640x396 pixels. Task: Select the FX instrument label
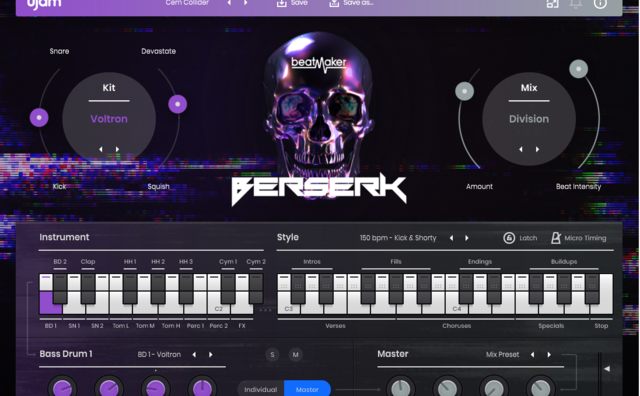click(x=242, y=325)
